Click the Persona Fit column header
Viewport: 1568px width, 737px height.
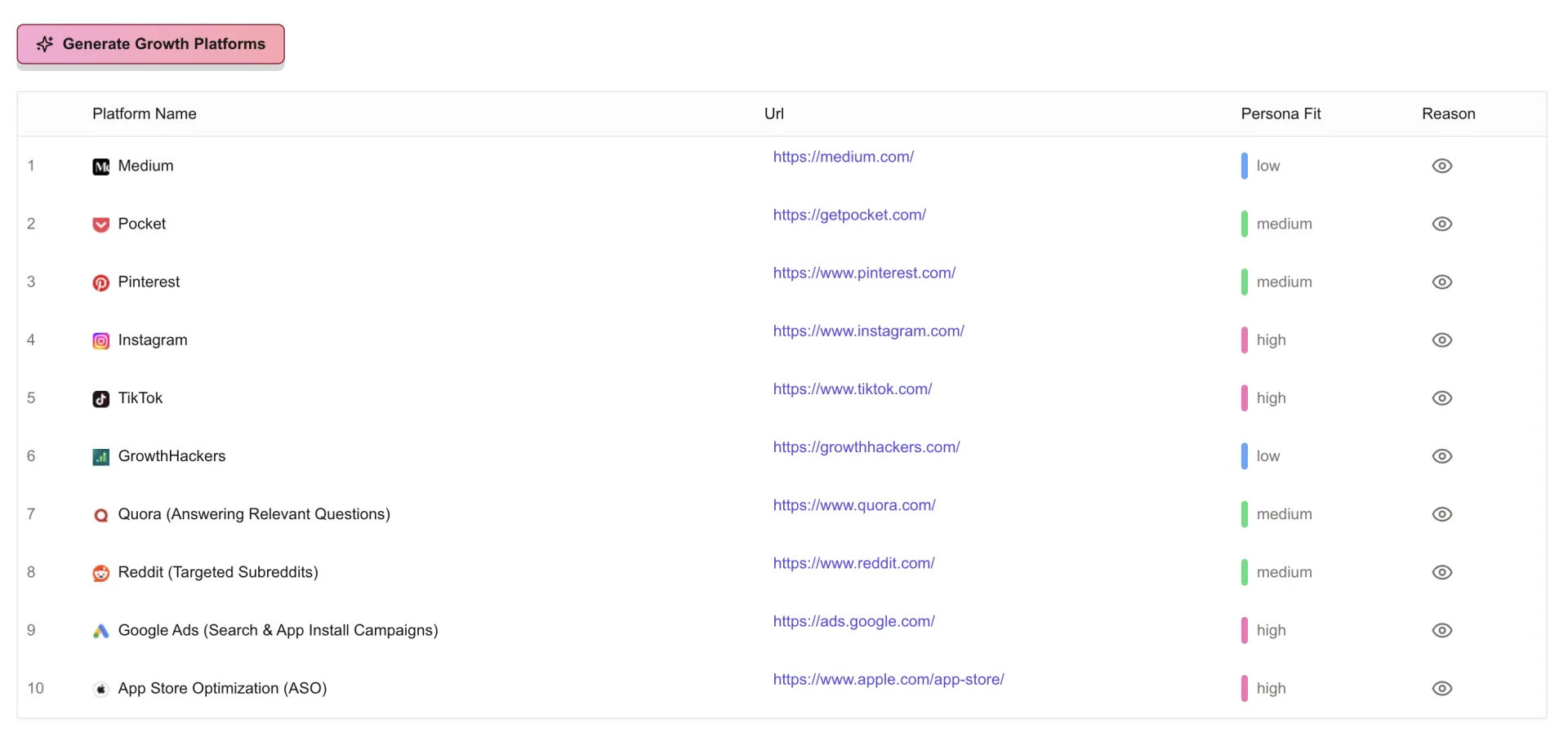click(x=1281, y=113)
